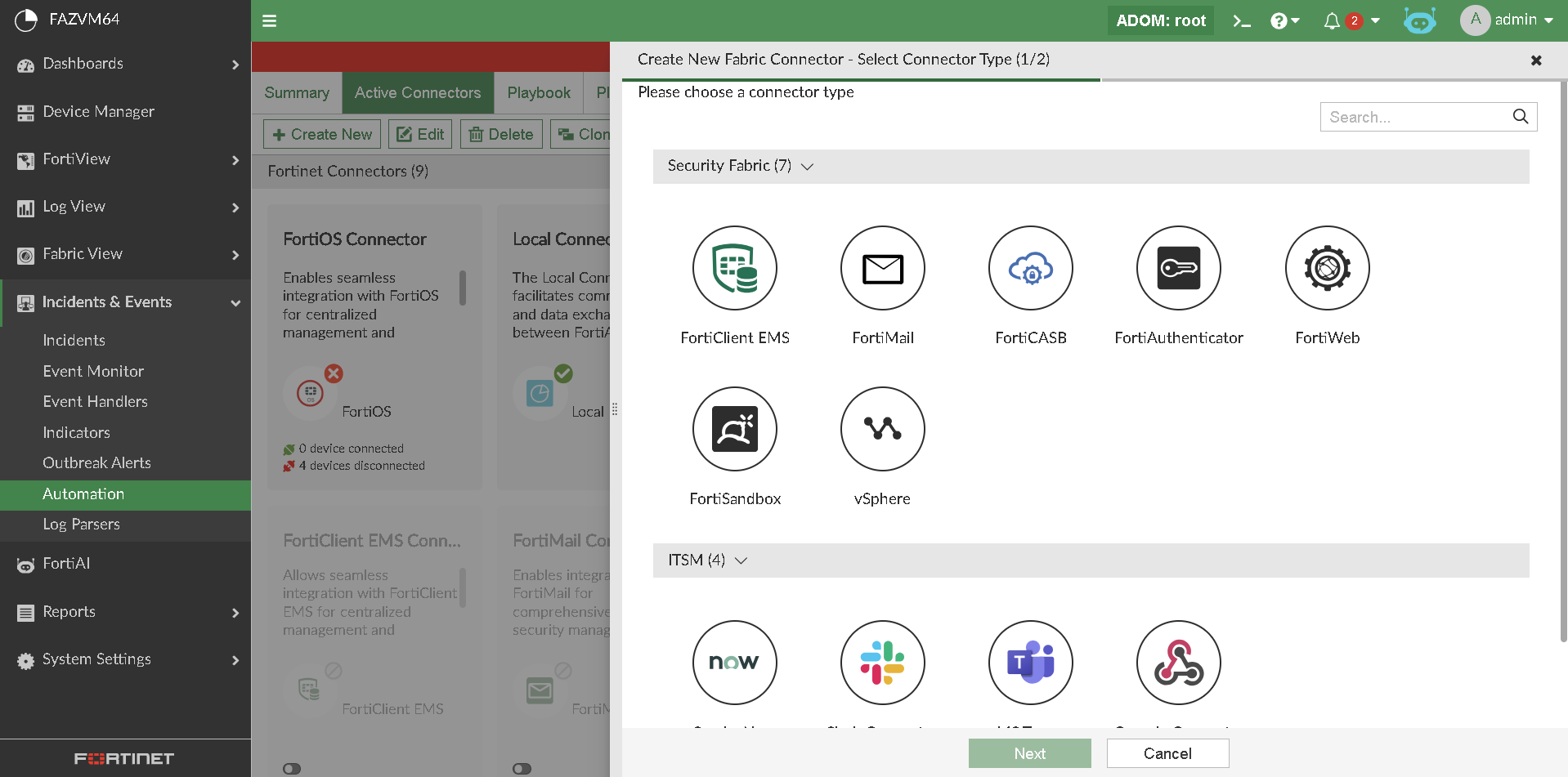
Task: Switch to the Playbook tab
Action: (538, 92)
